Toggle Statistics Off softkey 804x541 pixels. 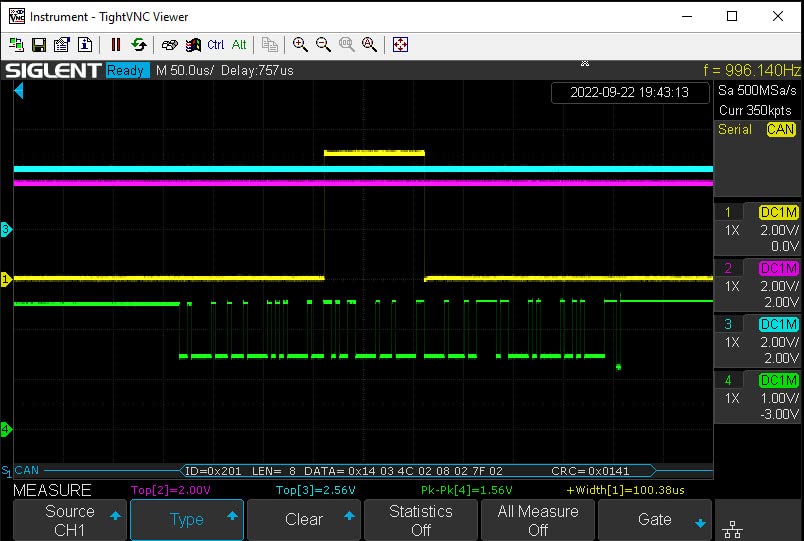coord(421,520)
